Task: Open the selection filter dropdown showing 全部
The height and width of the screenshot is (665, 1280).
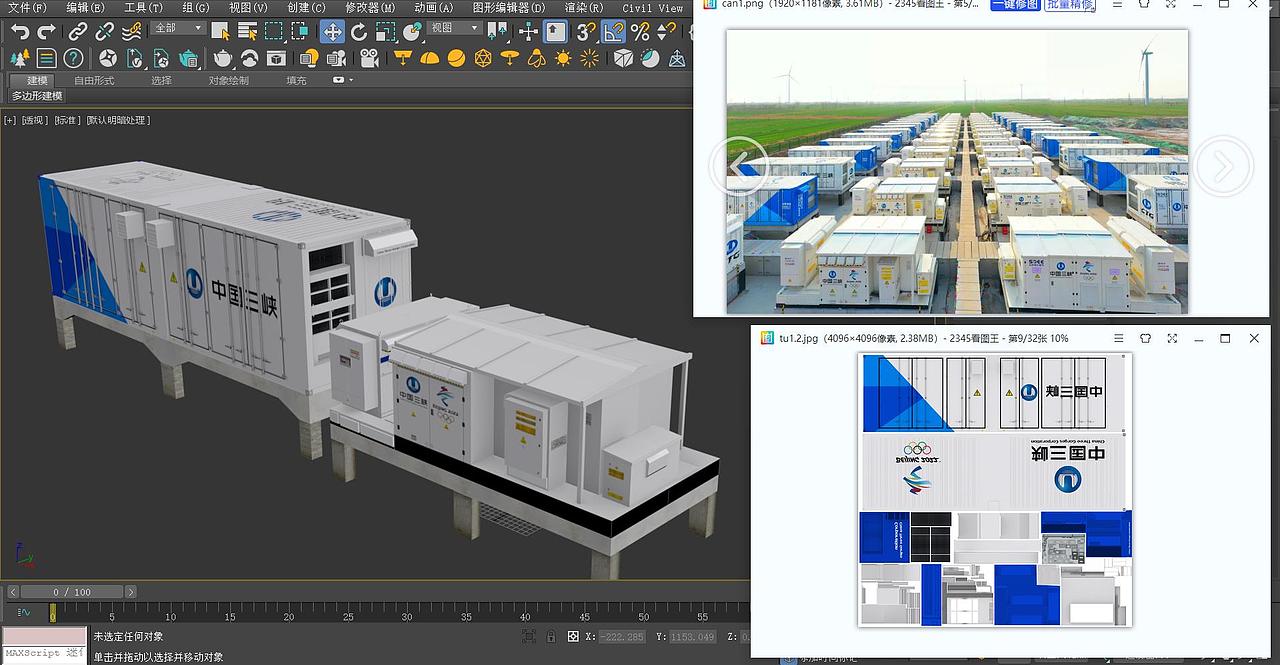Action: pyautogui.click(x=179, y=28)
